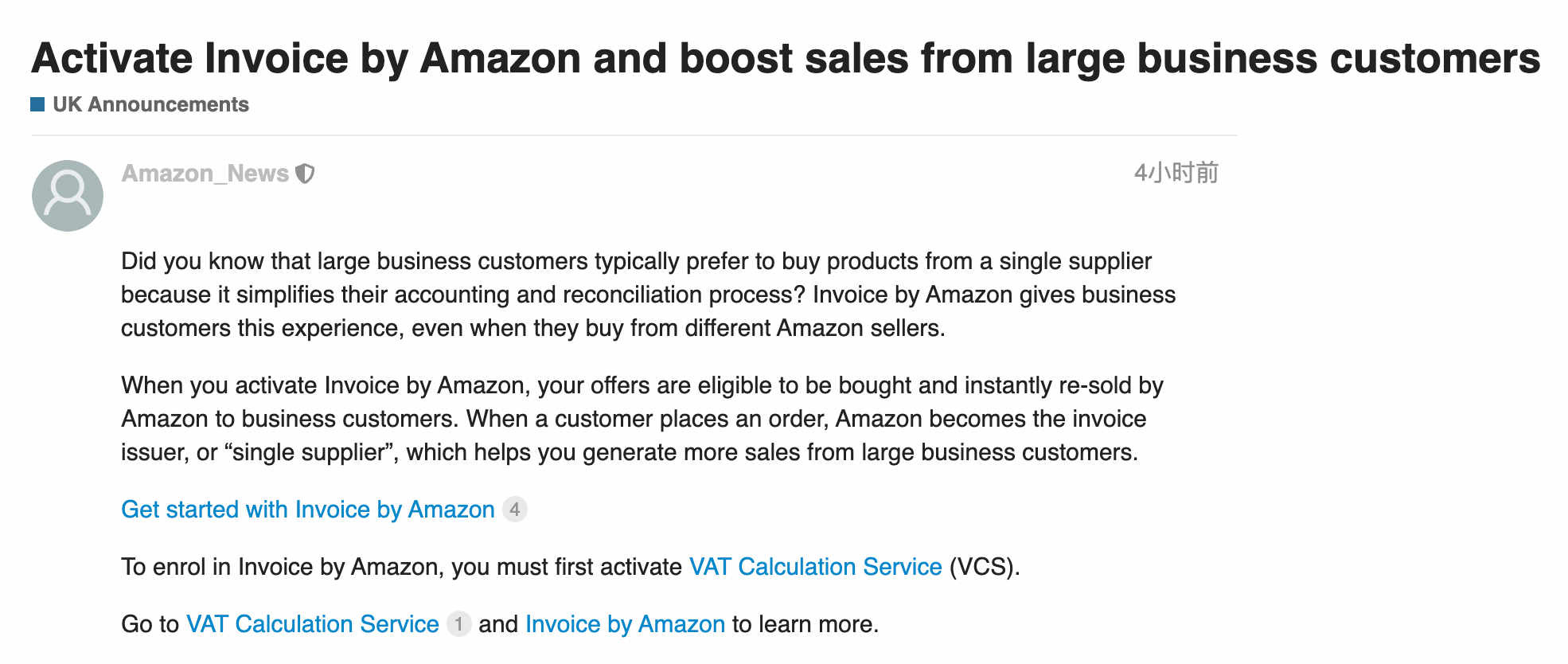1568x664 pixels.
Task: Click the click-count badge showing 1
Action: (458, 624)
